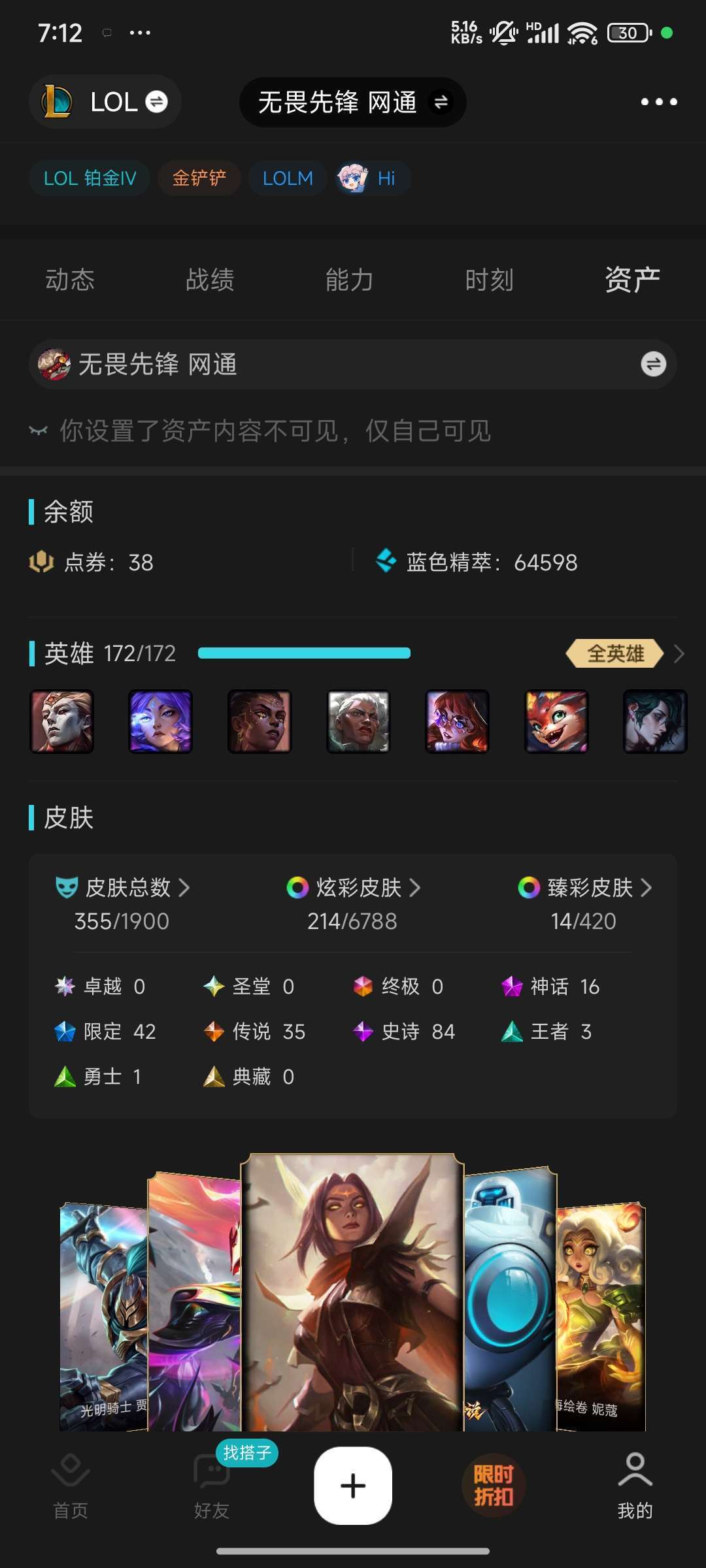Tap the 全英雄 badge button
706x1568 pixels.
(615, 653)
